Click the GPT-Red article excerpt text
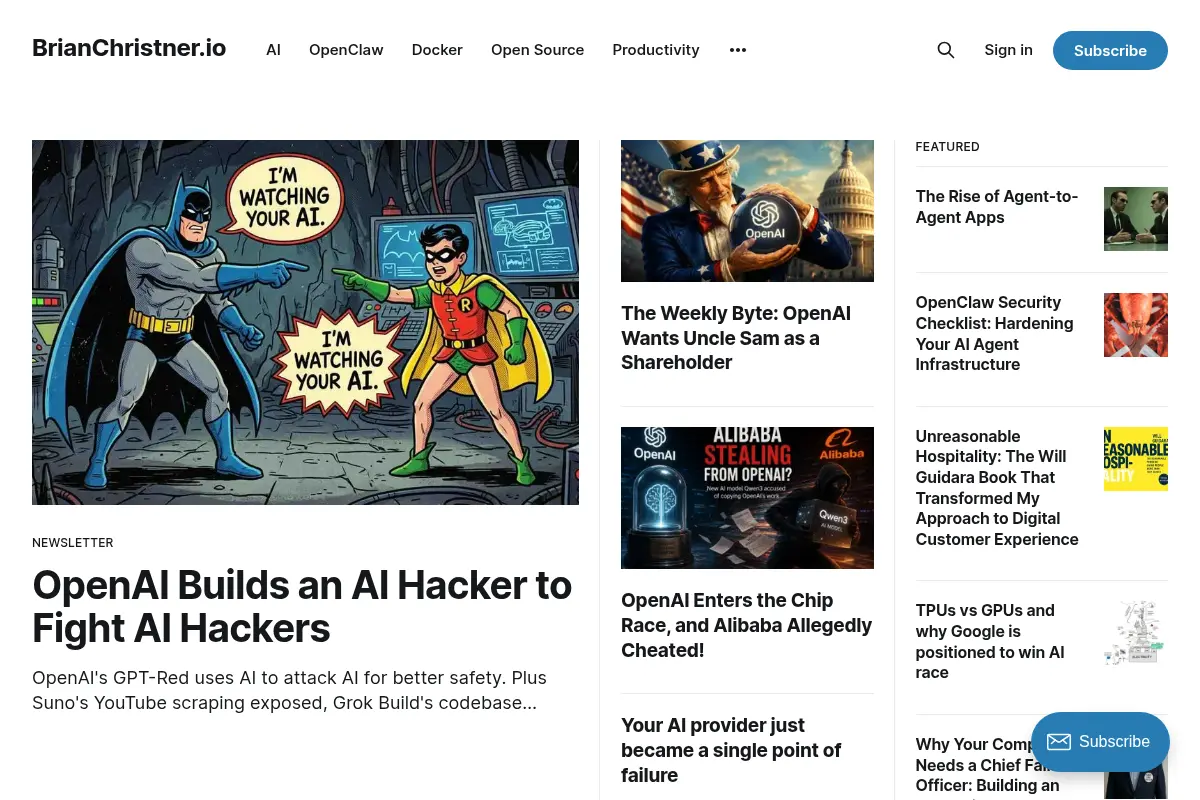This screenshot has height=800, width=1200. 289,690
